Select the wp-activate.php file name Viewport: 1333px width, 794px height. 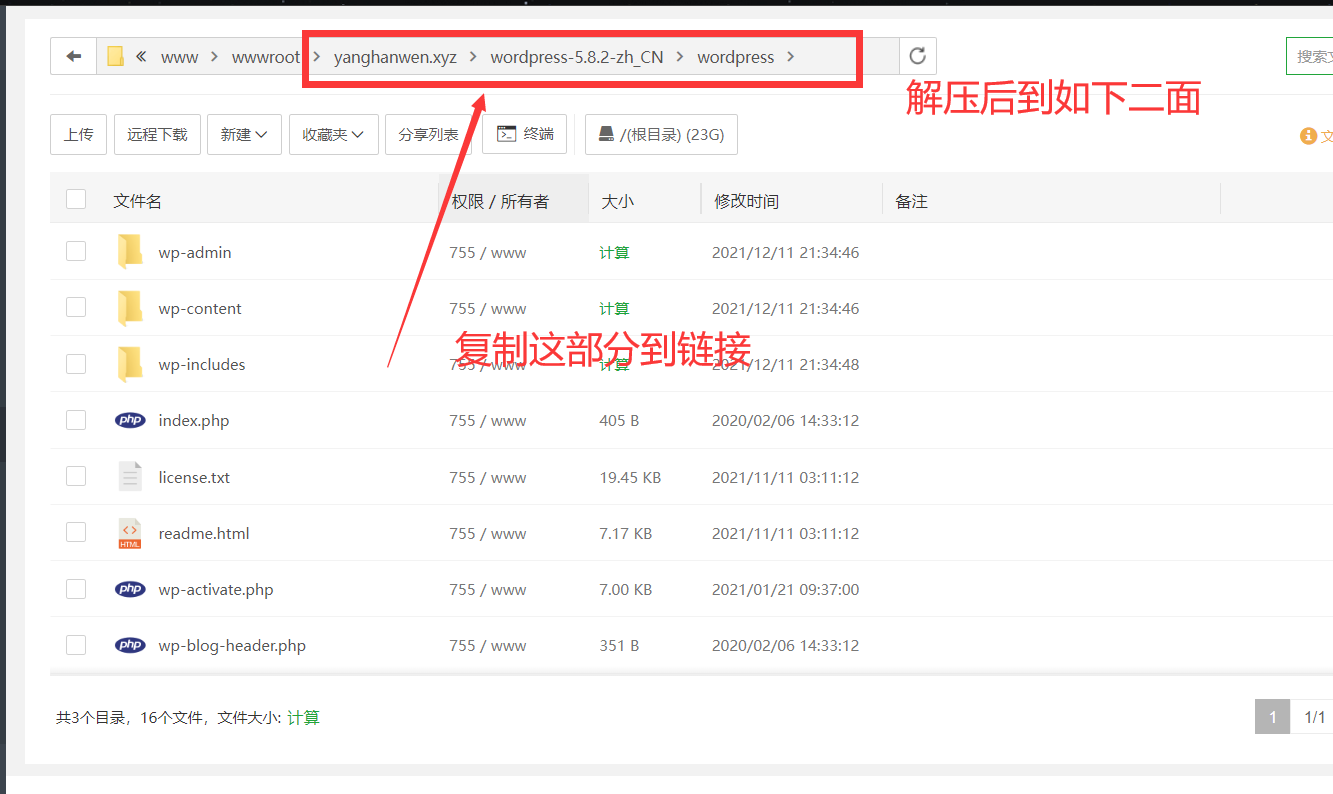pos(215,589)
